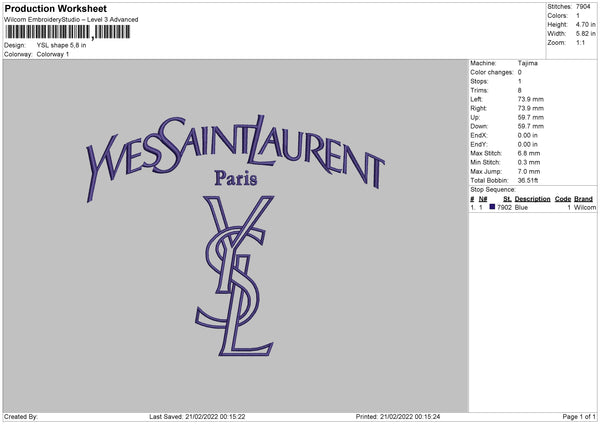Click brand value 'Wilcom'
Viewport: 600px width, 424px height.
(x=585, y=207)
